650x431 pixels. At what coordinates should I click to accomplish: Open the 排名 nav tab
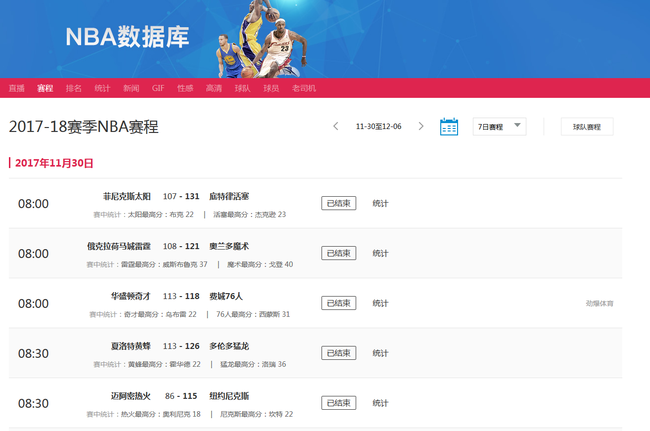point(74,88)
